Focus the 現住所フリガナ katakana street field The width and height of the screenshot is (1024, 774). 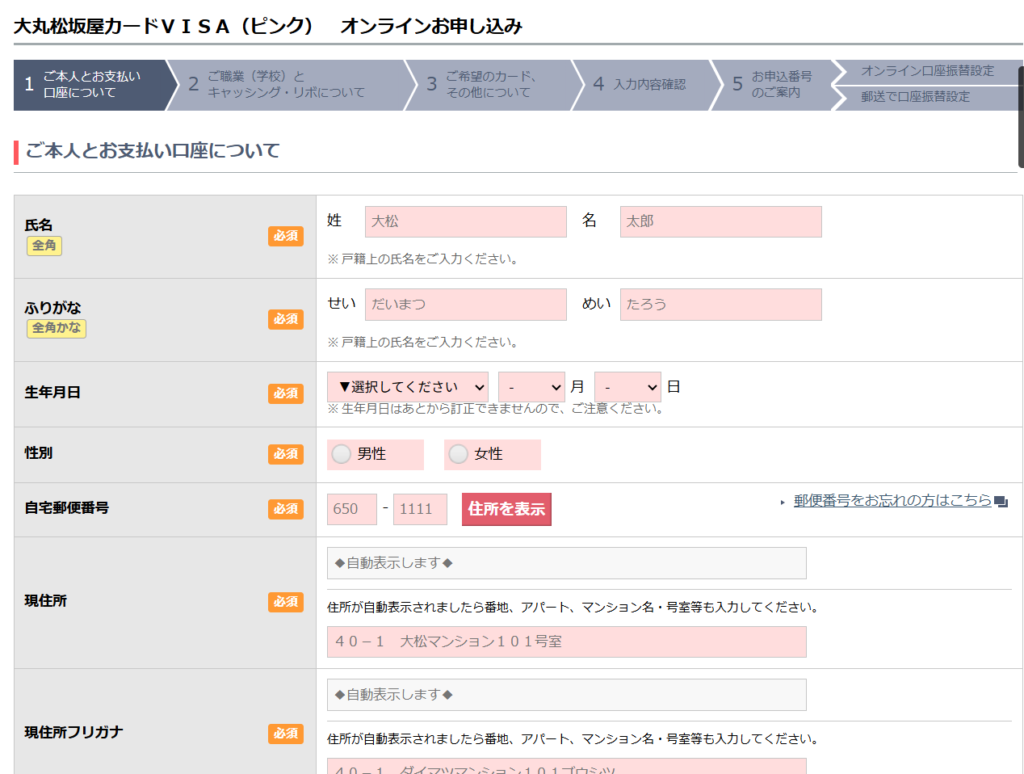567,766
